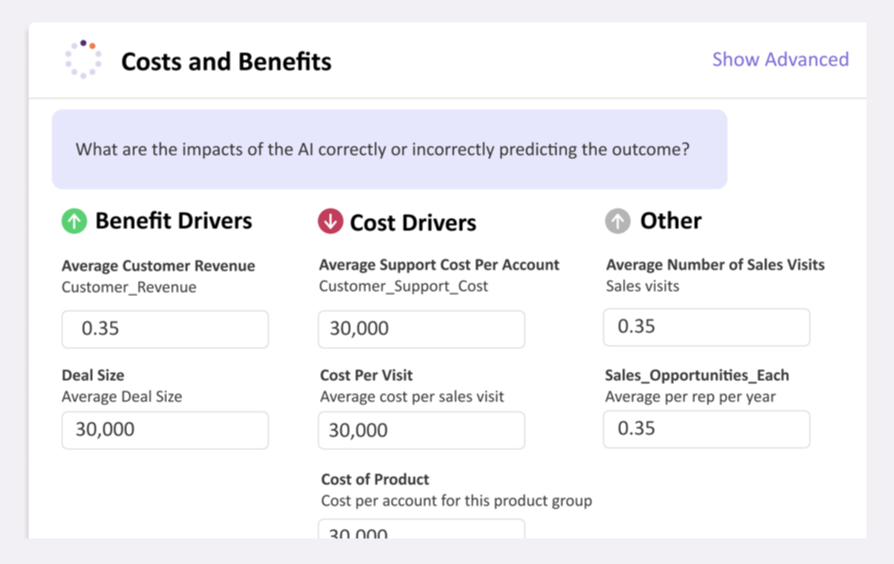The height and width of the screenshot is (564, 894).
Task: Click the Cost Drivers heading text
Action: point(413,222)
